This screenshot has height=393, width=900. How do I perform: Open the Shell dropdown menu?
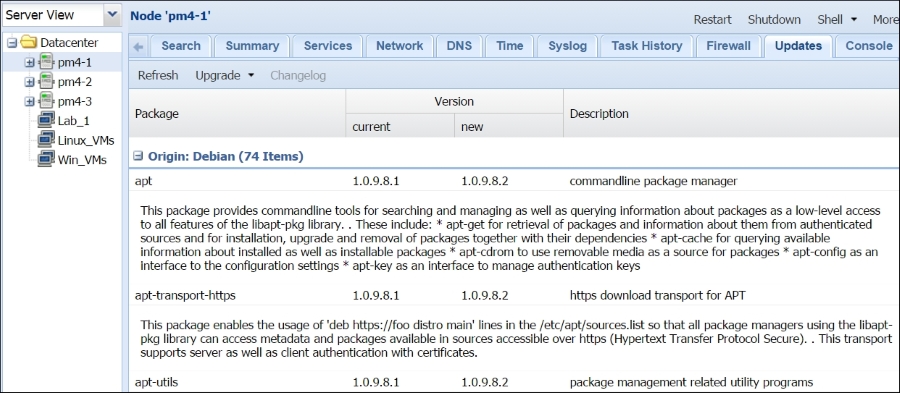point(837,20)
